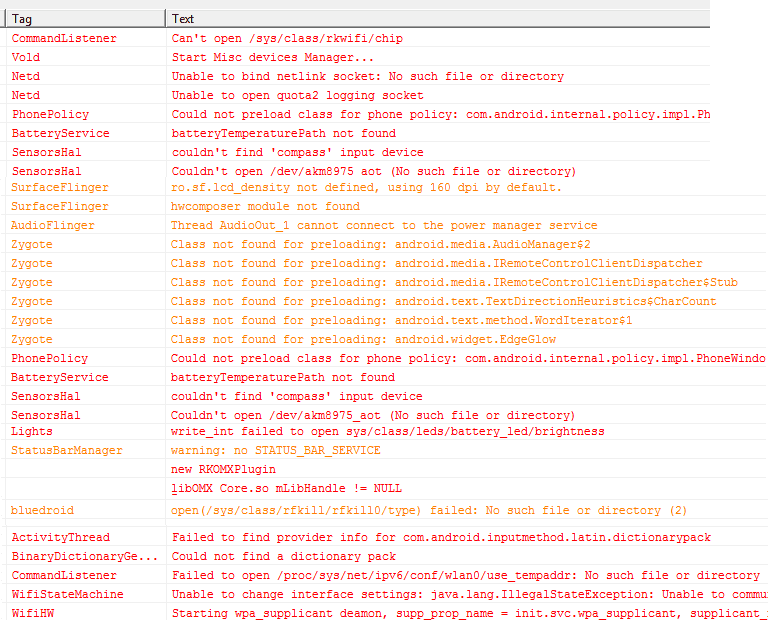Select "Unable to change interface settings" message

(469, 594)
